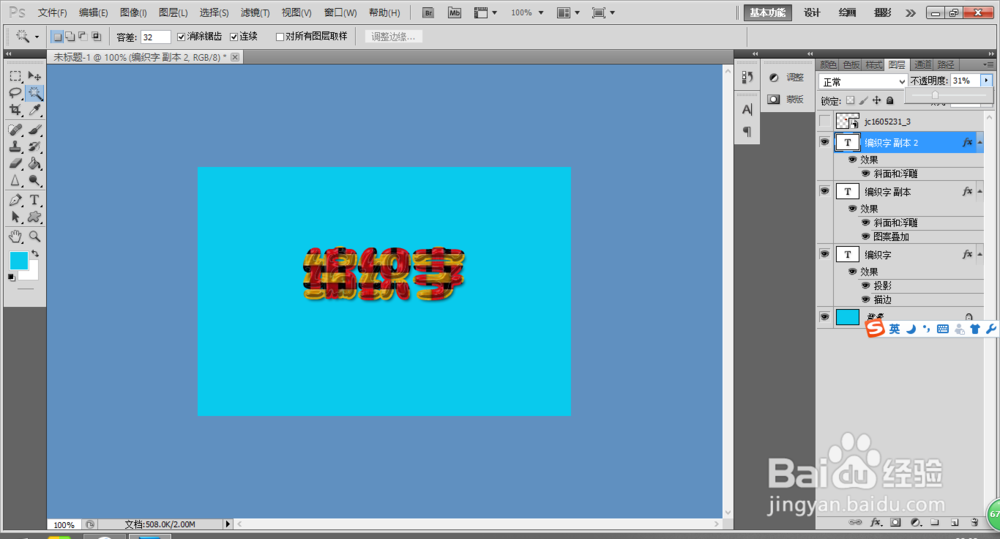Hide the 编织字 副本 layer
1000x539 pixels.
pyautogui.click(x=825, y=191)
